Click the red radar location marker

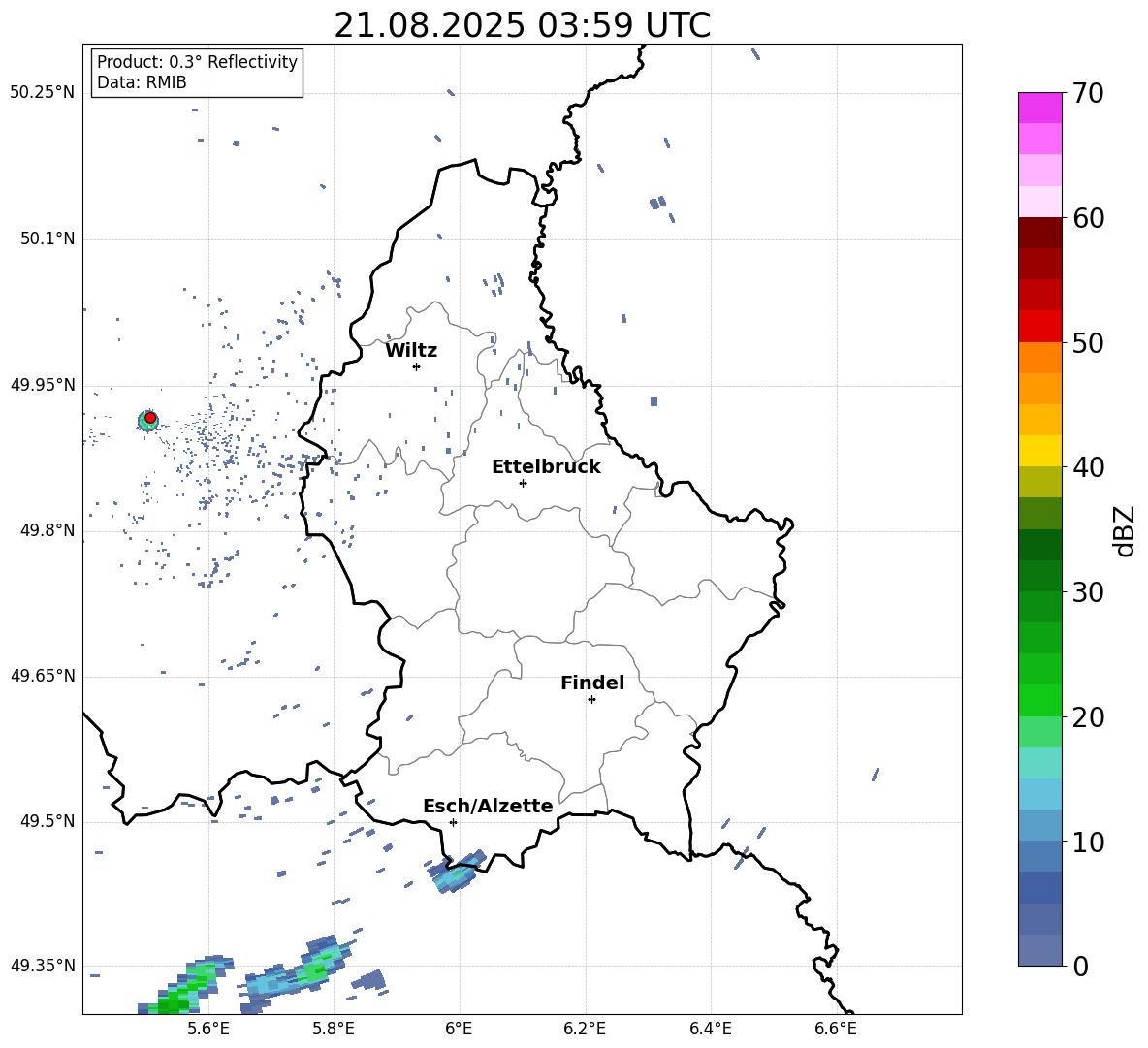pos(150,418)
